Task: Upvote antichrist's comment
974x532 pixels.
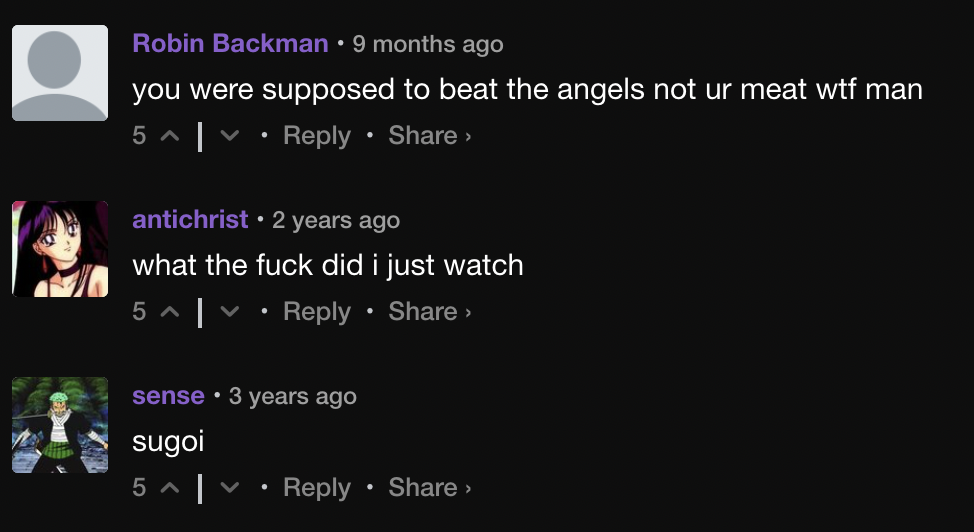Action: coord(170,312)
